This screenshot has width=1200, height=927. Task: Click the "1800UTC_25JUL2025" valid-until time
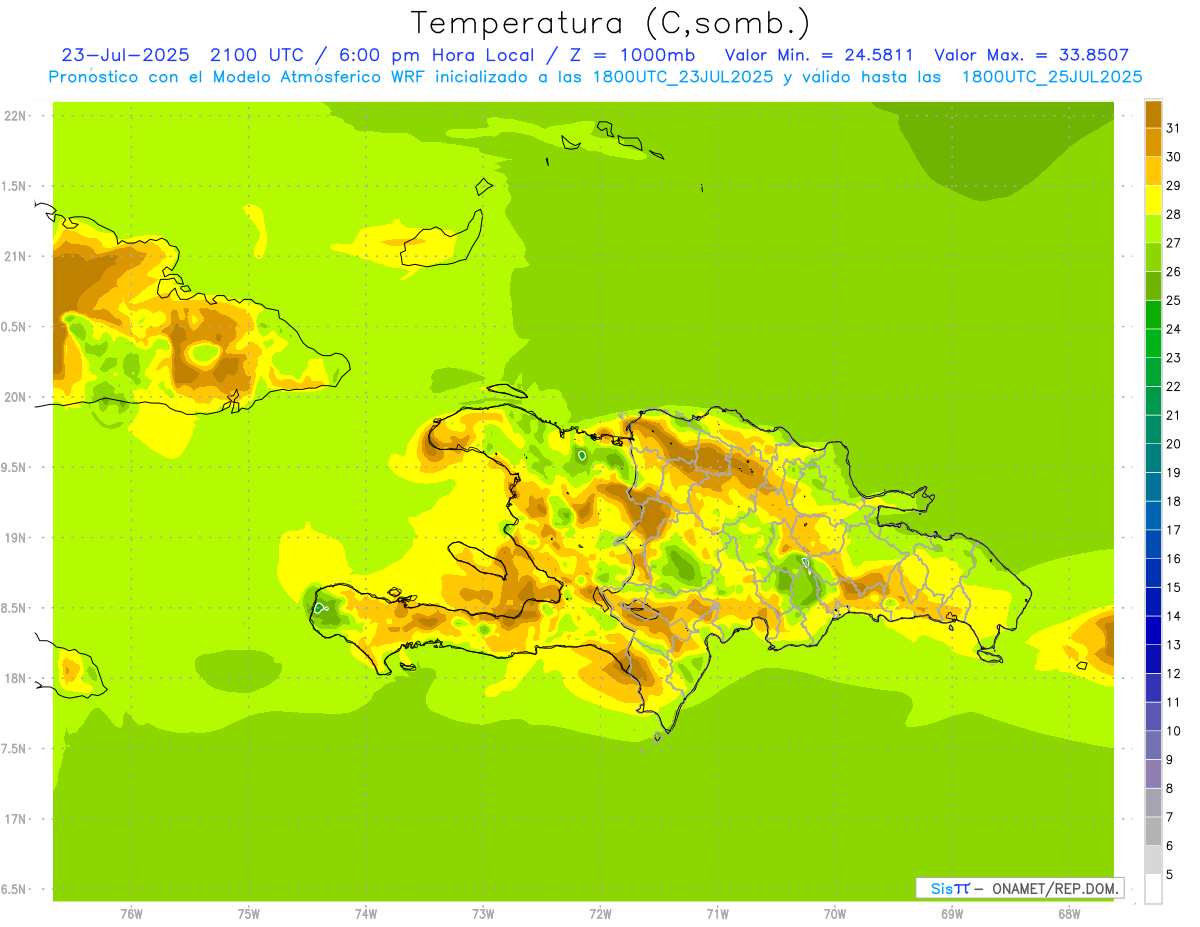(1052, 77)
